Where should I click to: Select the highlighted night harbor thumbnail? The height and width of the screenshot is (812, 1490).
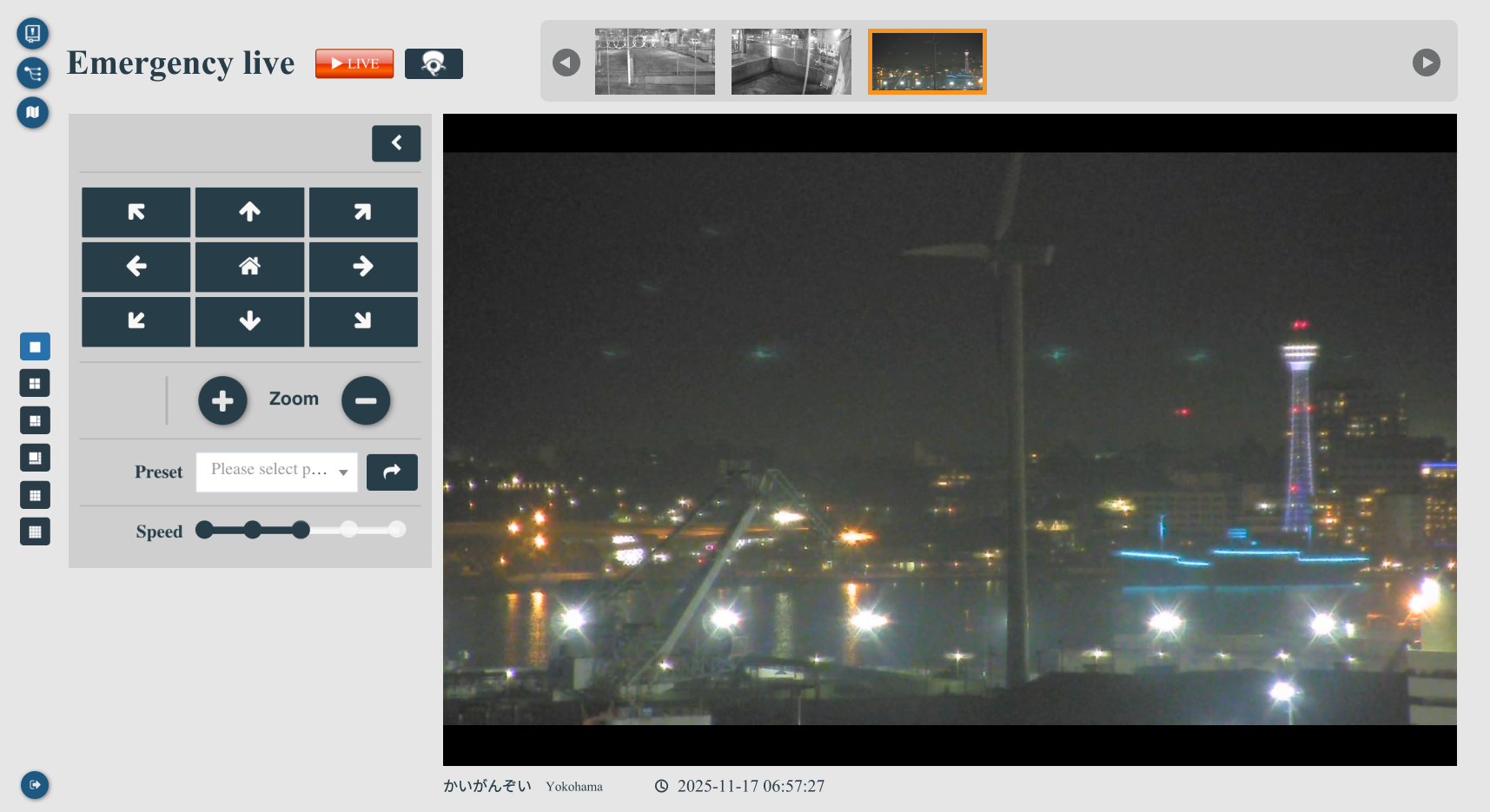pyautogui.click(x=928, y=62)
